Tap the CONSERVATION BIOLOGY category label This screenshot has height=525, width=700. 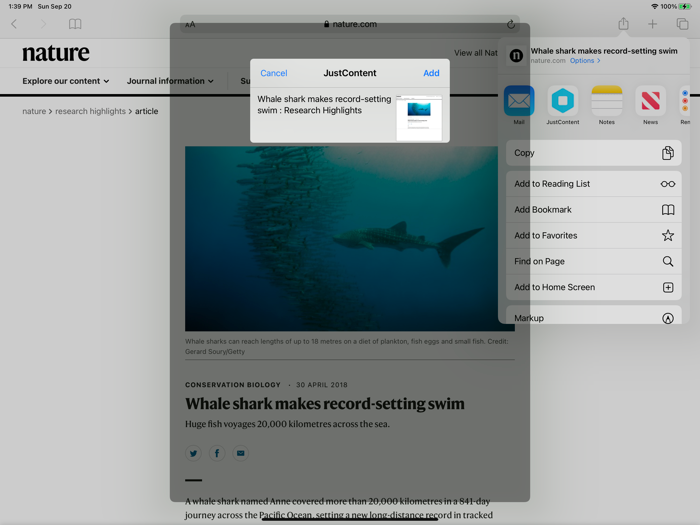coord(233,385)
